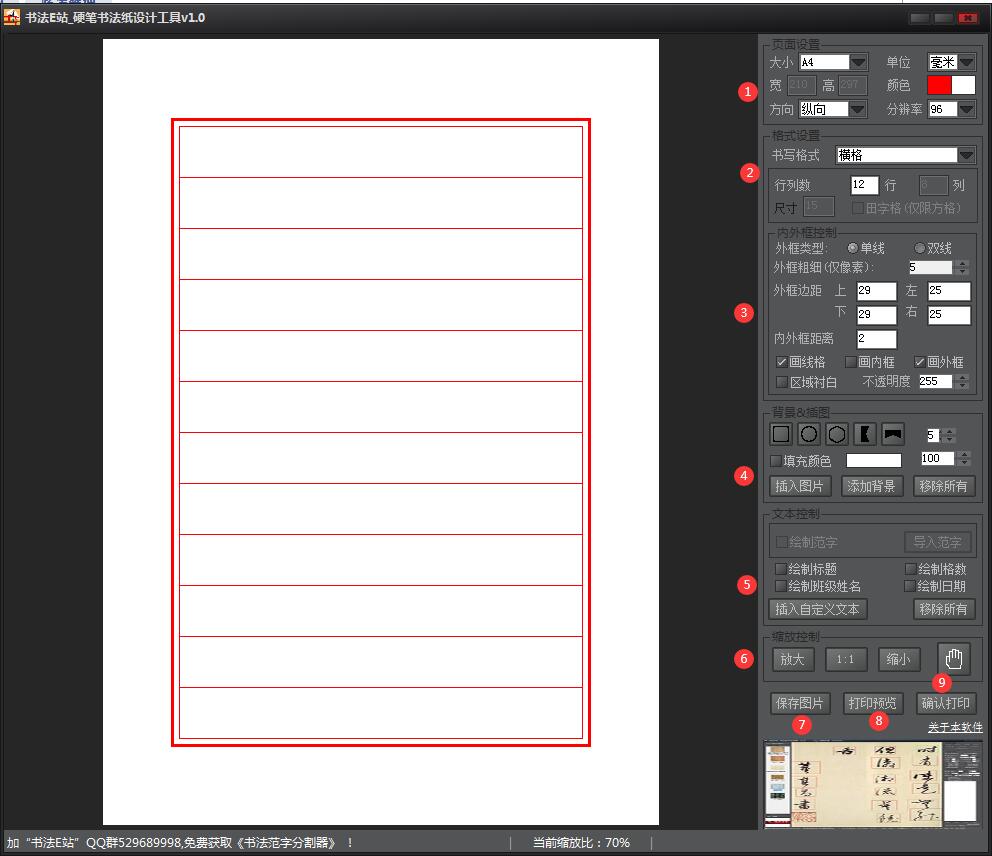Click the 保存图片 button

pos(800,703)
